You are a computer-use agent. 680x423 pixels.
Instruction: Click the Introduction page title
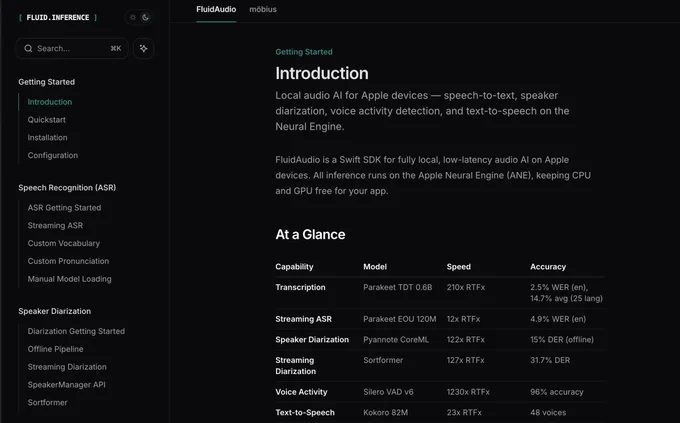click(322, 73)
